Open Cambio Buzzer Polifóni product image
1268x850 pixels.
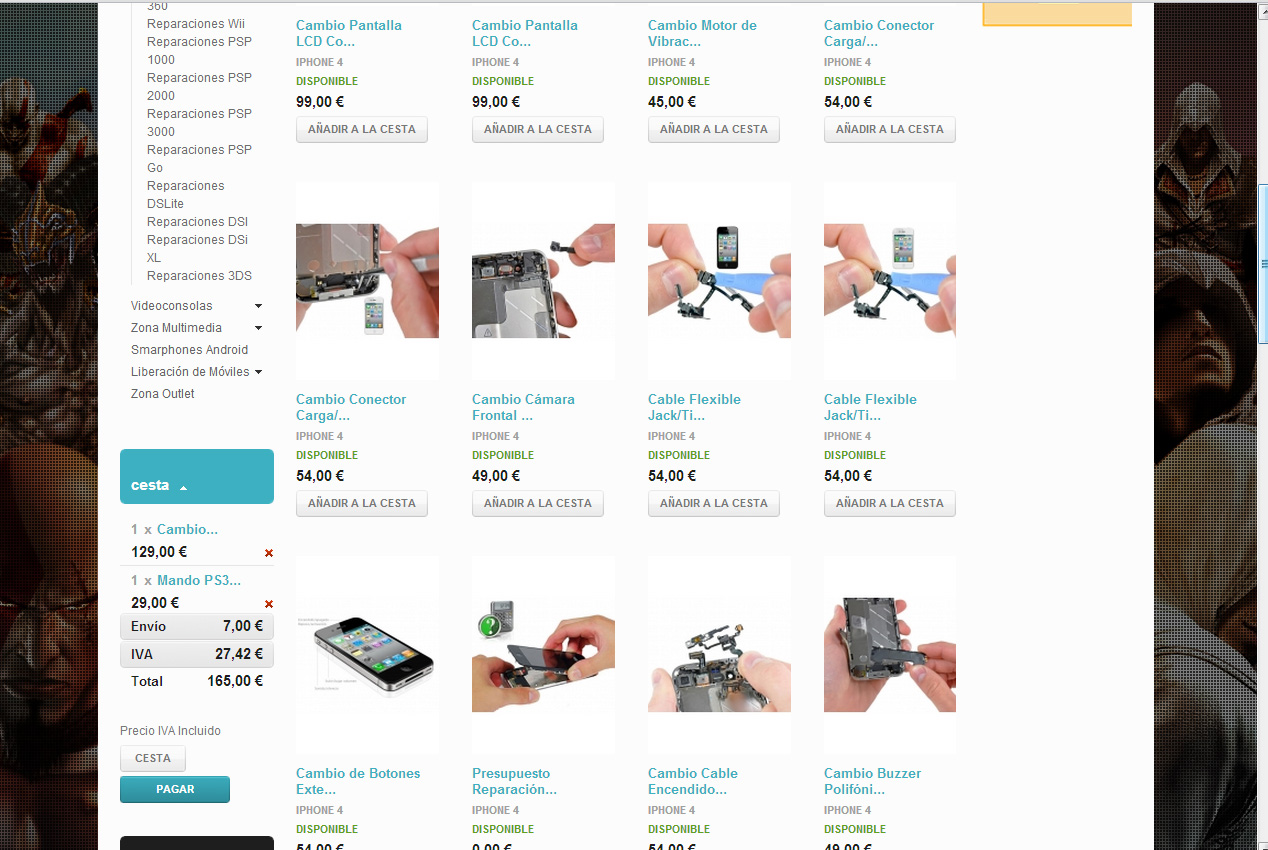pyautogui.click(x=890, y=655)
